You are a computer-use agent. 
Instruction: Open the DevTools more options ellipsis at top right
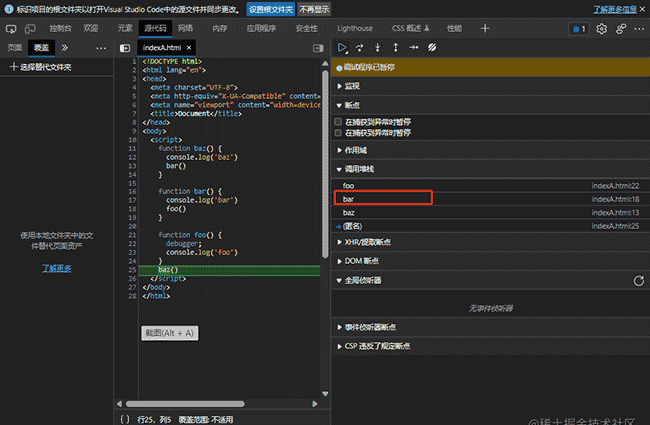639,29
